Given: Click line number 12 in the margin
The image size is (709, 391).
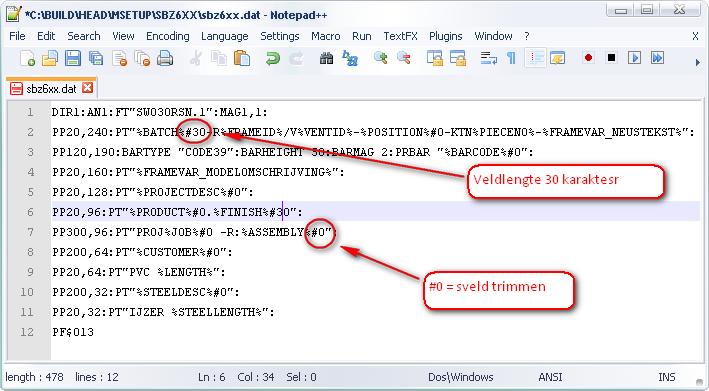Looking at the screenshot, I should (27, 332).
